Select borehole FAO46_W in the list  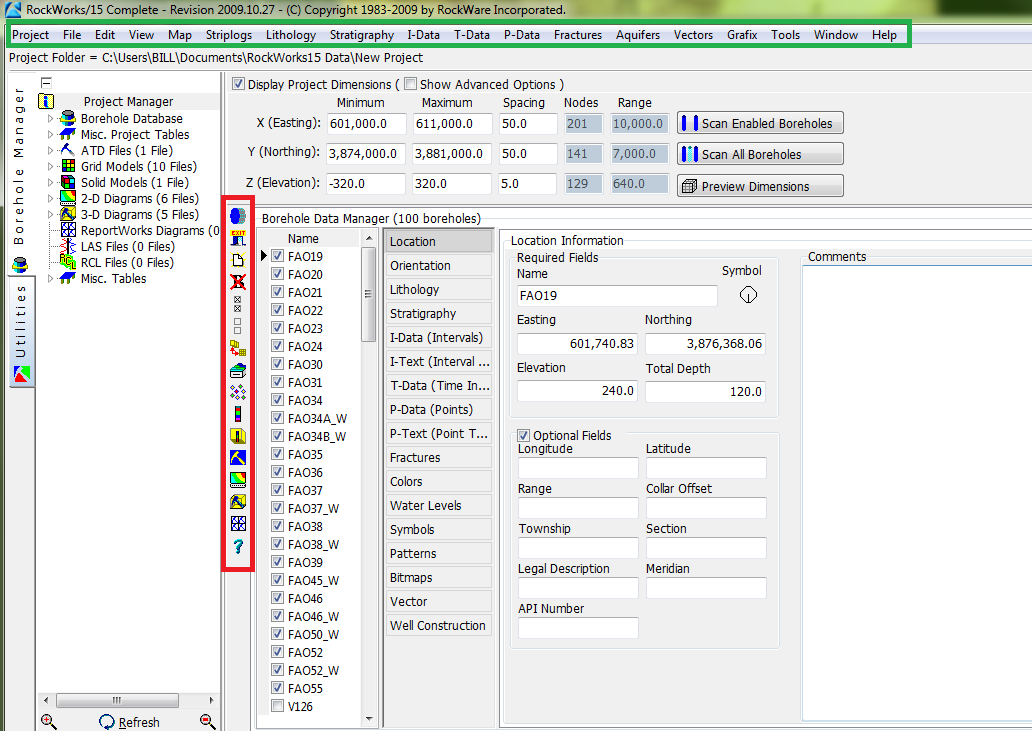[313, 617]
